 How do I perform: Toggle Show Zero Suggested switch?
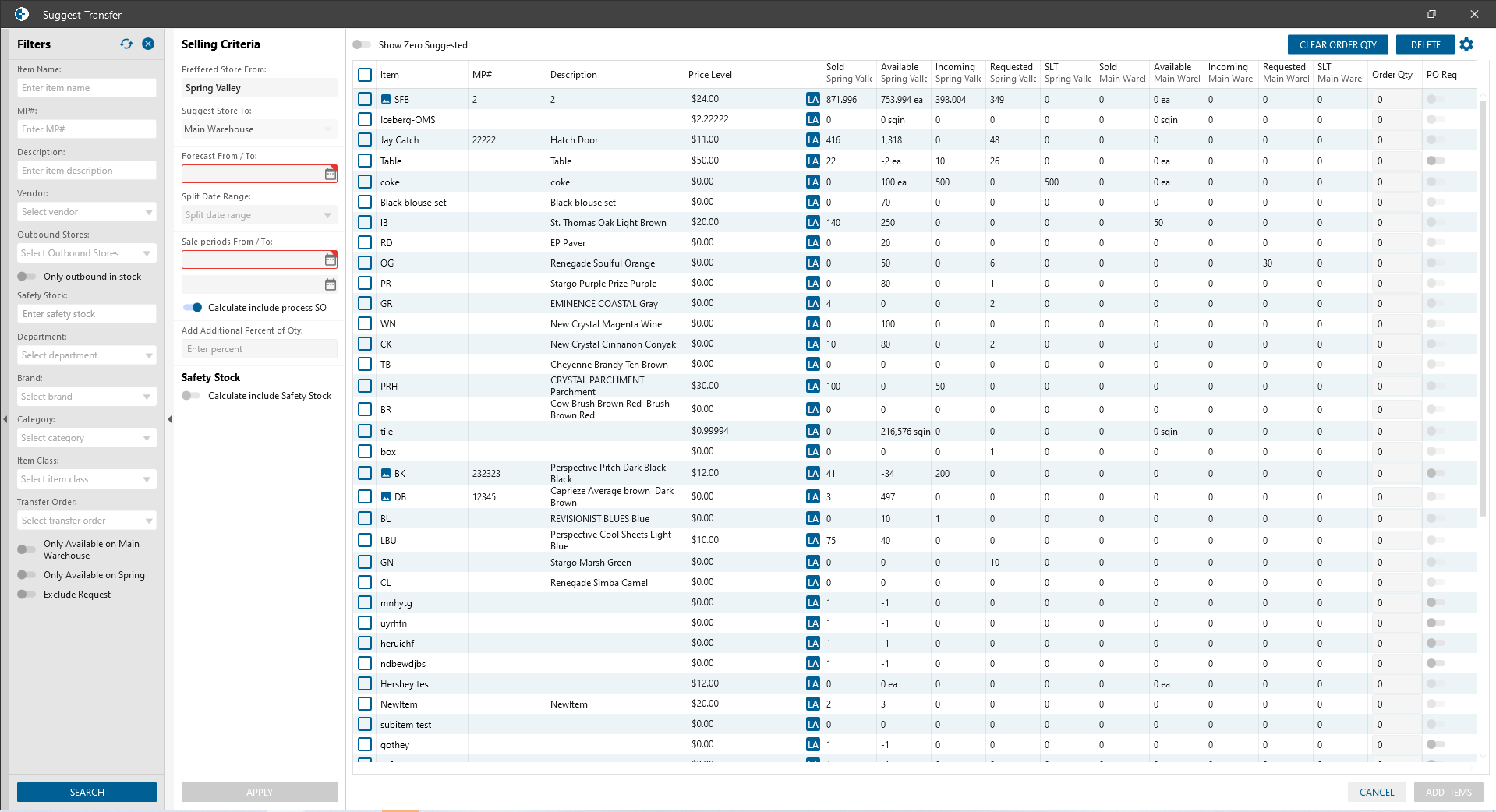tap(362, 45)
